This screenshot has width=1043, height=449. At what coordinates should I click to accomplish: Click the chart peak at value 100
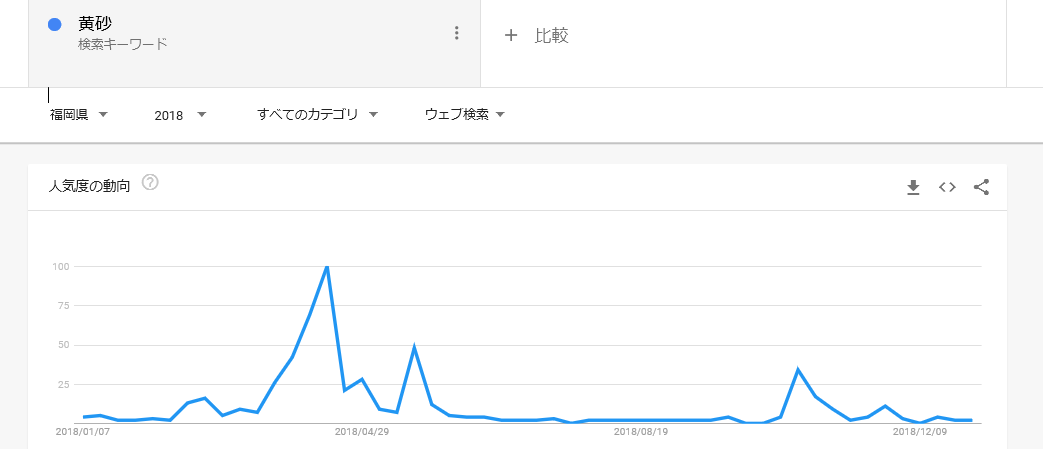point(327,267)
